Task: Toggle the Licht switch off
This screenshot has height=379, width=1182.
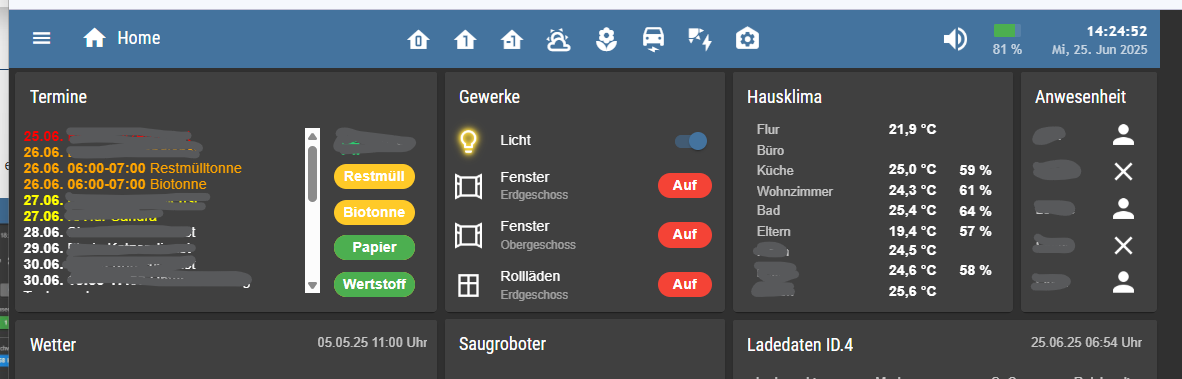Action: [x=691, y=141]
